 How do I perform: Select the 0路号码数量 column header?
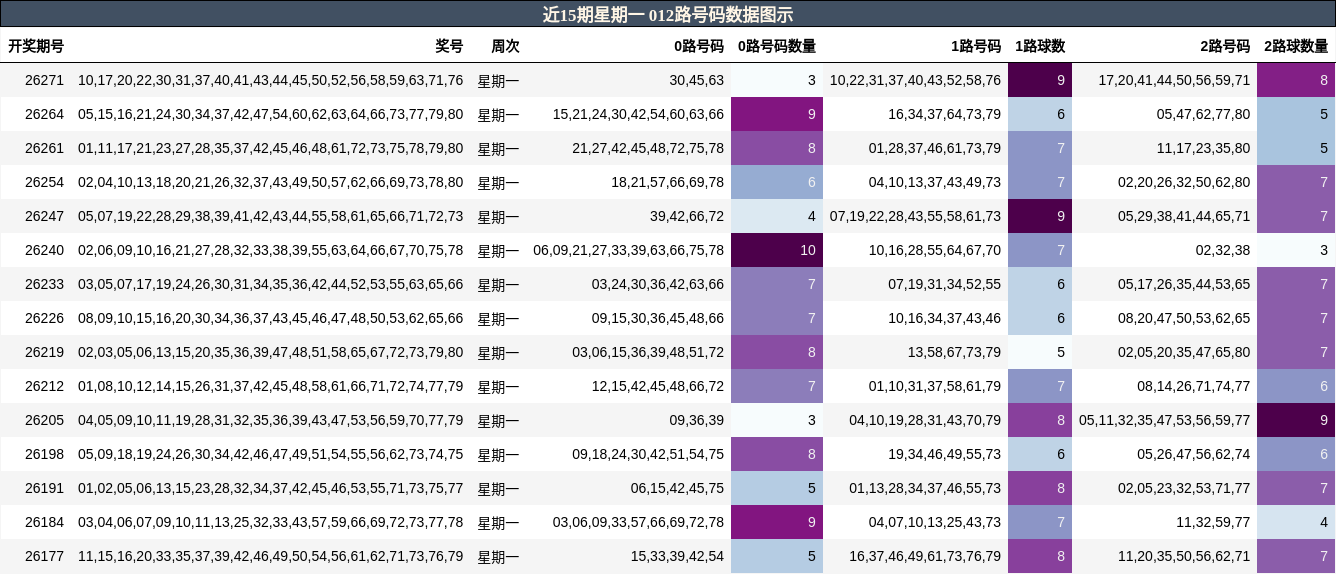tap(777, 46)
